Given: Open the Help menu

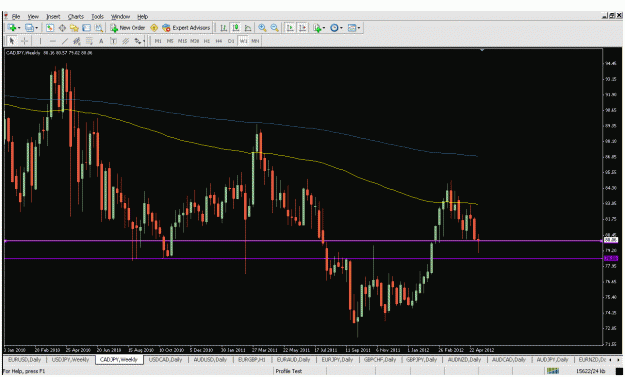Looking at the screenshot, I should [x=142, y=17].
